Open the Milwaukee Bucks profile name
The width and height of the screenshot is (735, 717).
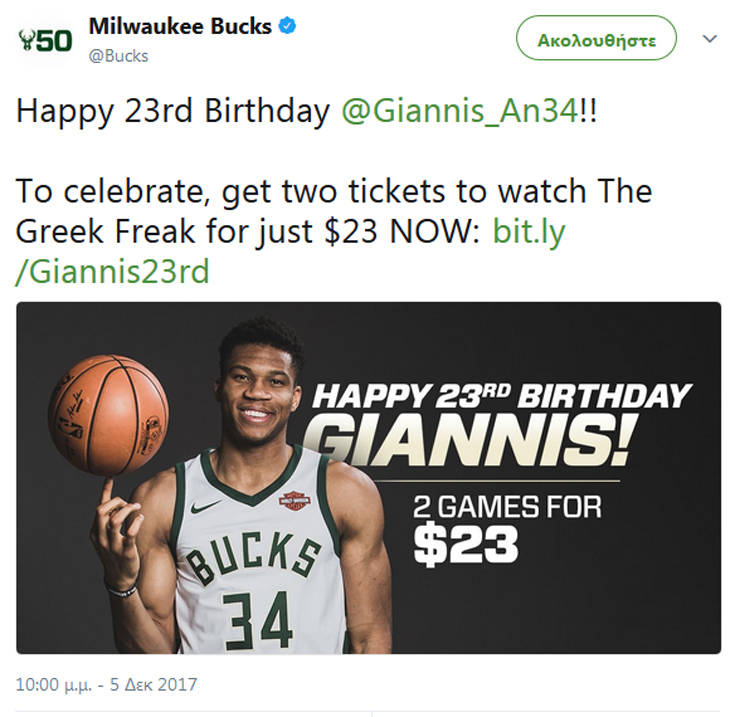click(180, 27)
